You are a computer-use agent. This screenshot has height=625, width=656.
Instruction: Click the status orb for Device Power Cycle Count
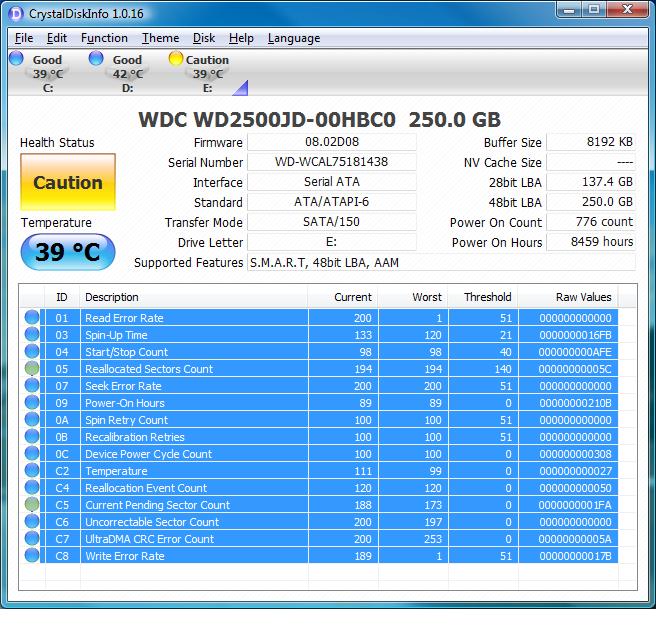32,453
